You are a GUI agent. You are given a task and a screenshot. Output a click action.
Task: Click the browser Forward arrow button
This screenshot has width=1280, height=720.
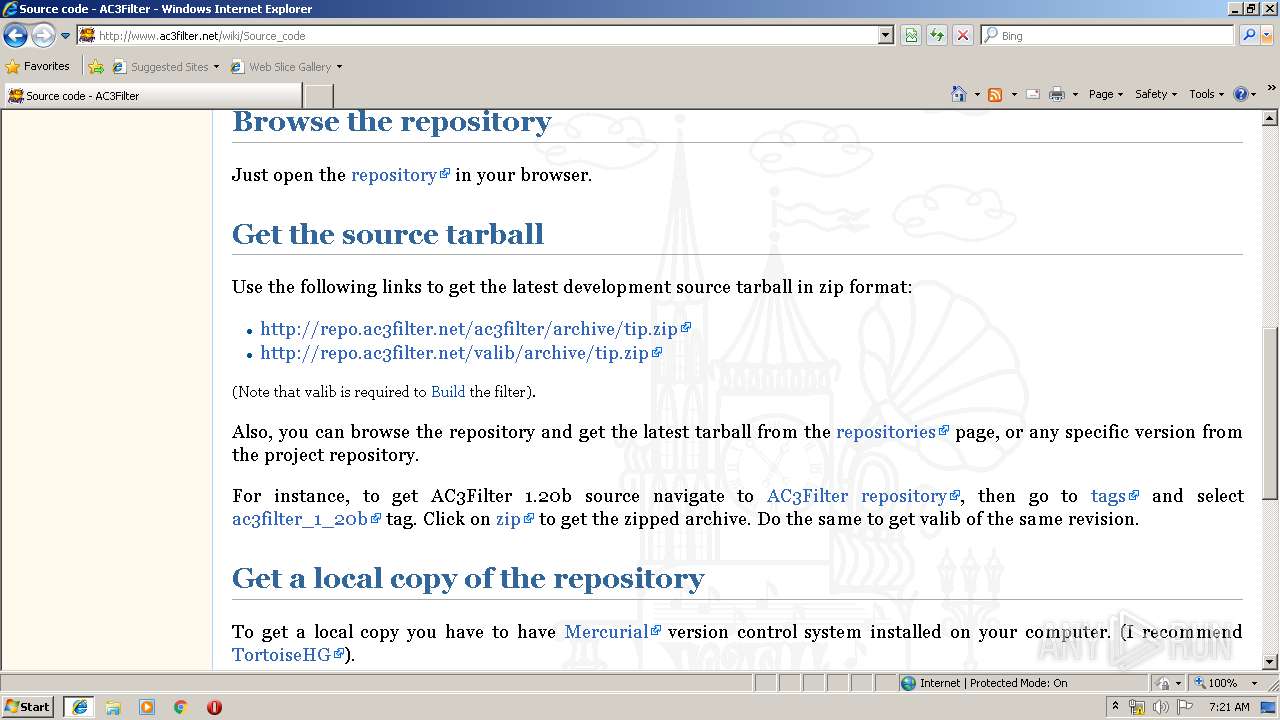point(43,36)
